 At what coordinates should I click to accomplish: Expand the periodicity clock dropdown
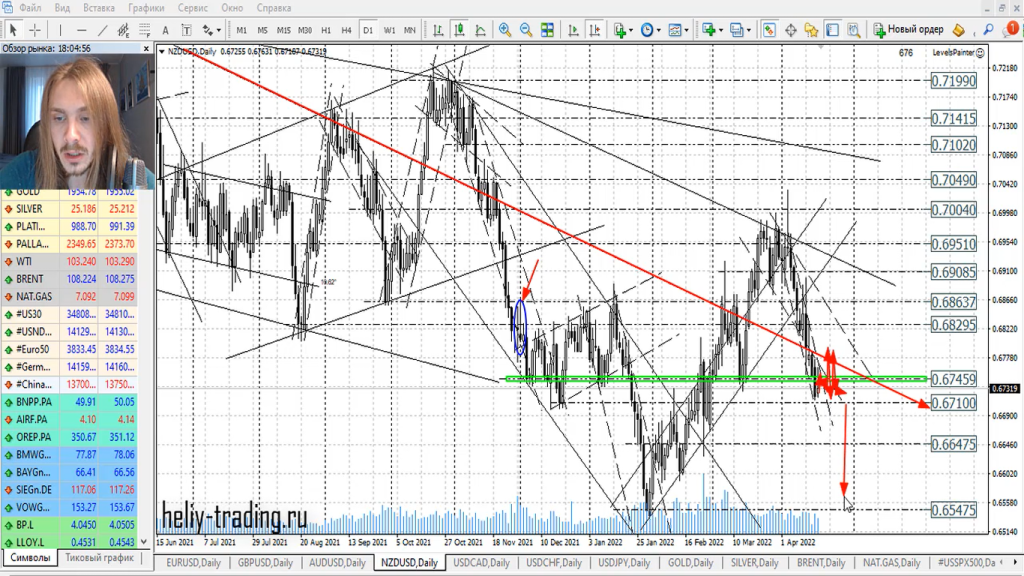coord(651,30)
